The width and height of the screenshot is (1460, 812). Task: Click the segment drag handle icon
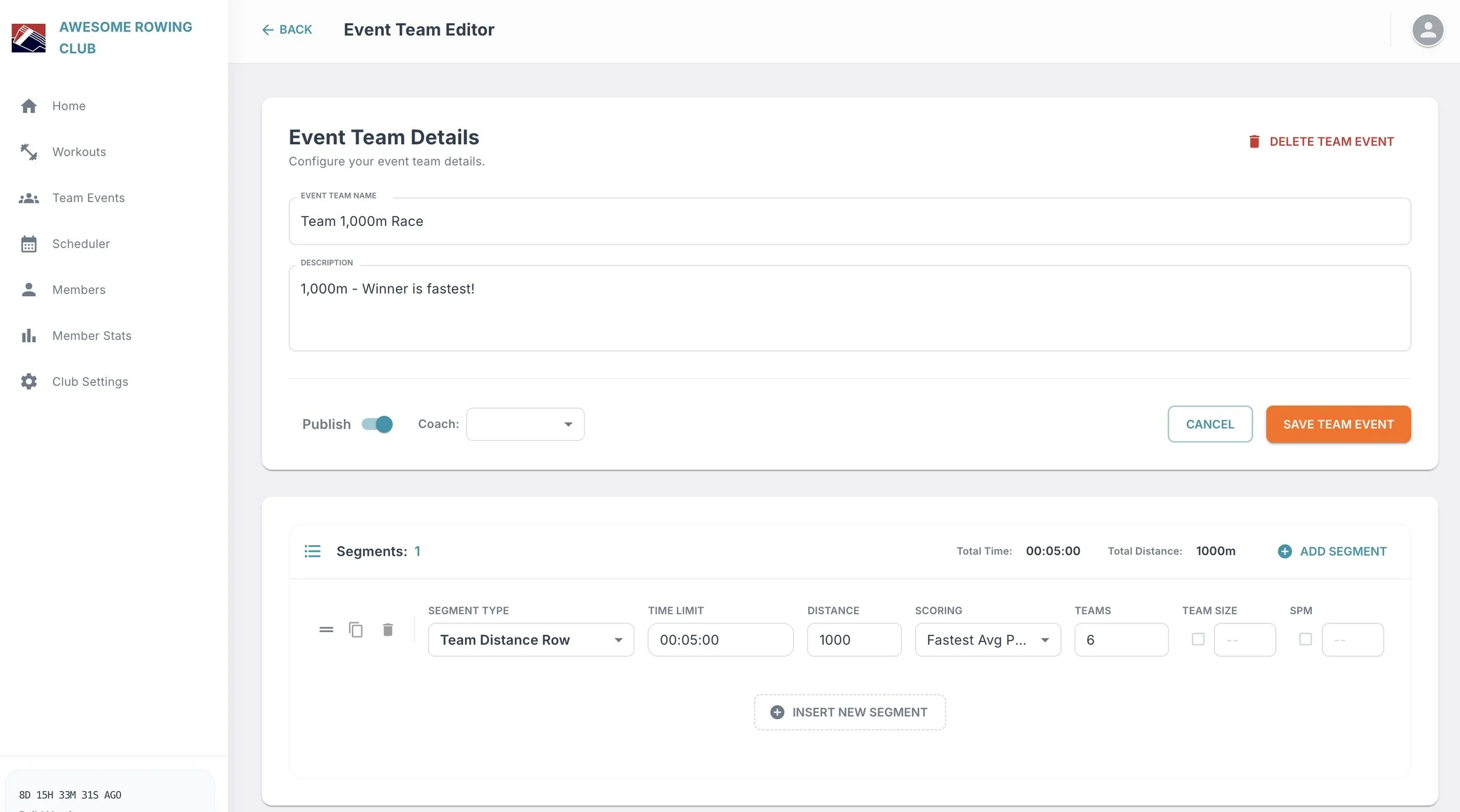pos(326,630)
